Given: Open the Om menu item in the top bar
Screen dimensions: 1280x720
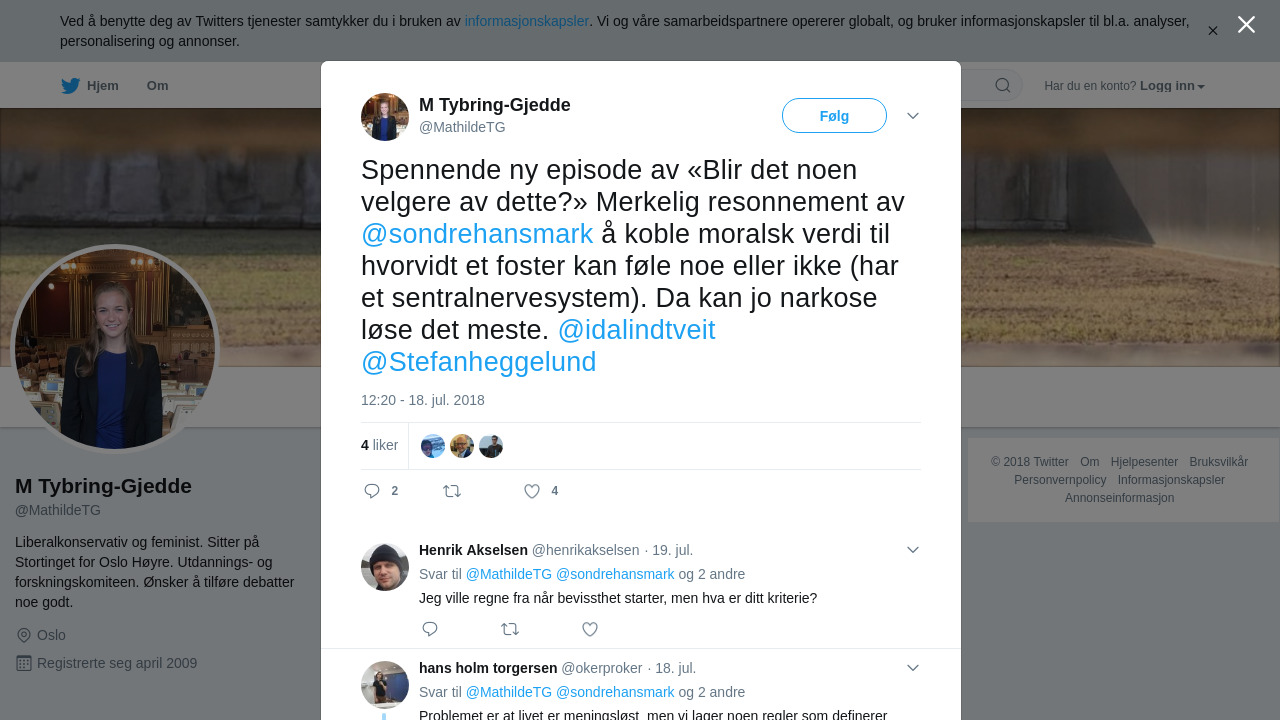Looking at the screenshot, I should [157, 86].
